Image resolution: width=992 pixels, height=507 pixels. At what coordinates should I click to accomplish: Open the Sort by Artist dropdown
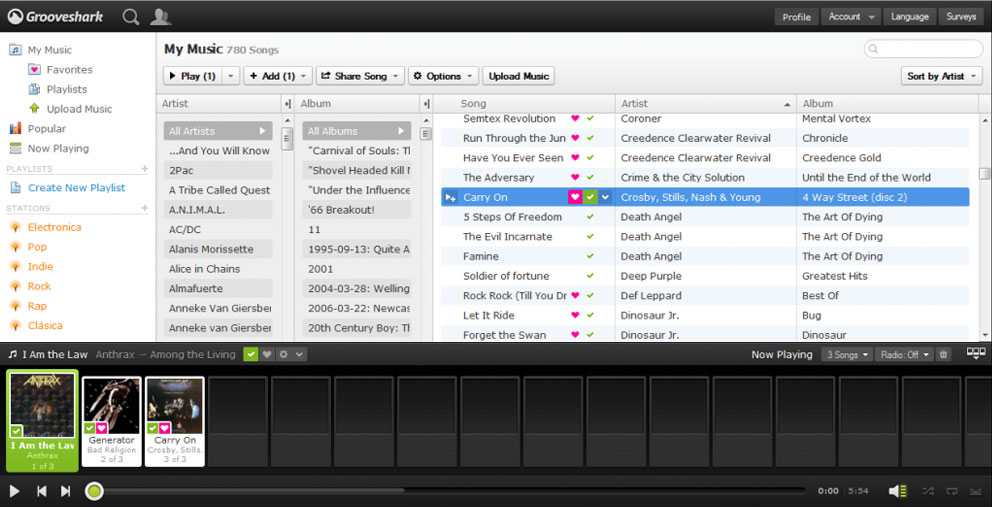[x=941, y=76]
